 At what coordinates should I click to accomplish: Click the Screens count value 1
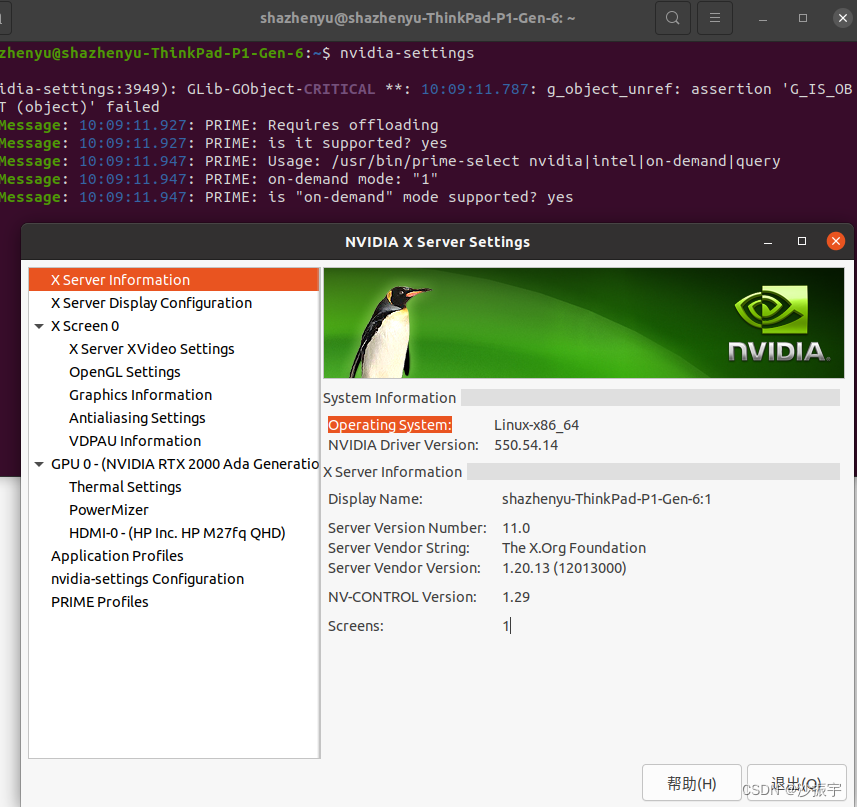click(506, 626)
